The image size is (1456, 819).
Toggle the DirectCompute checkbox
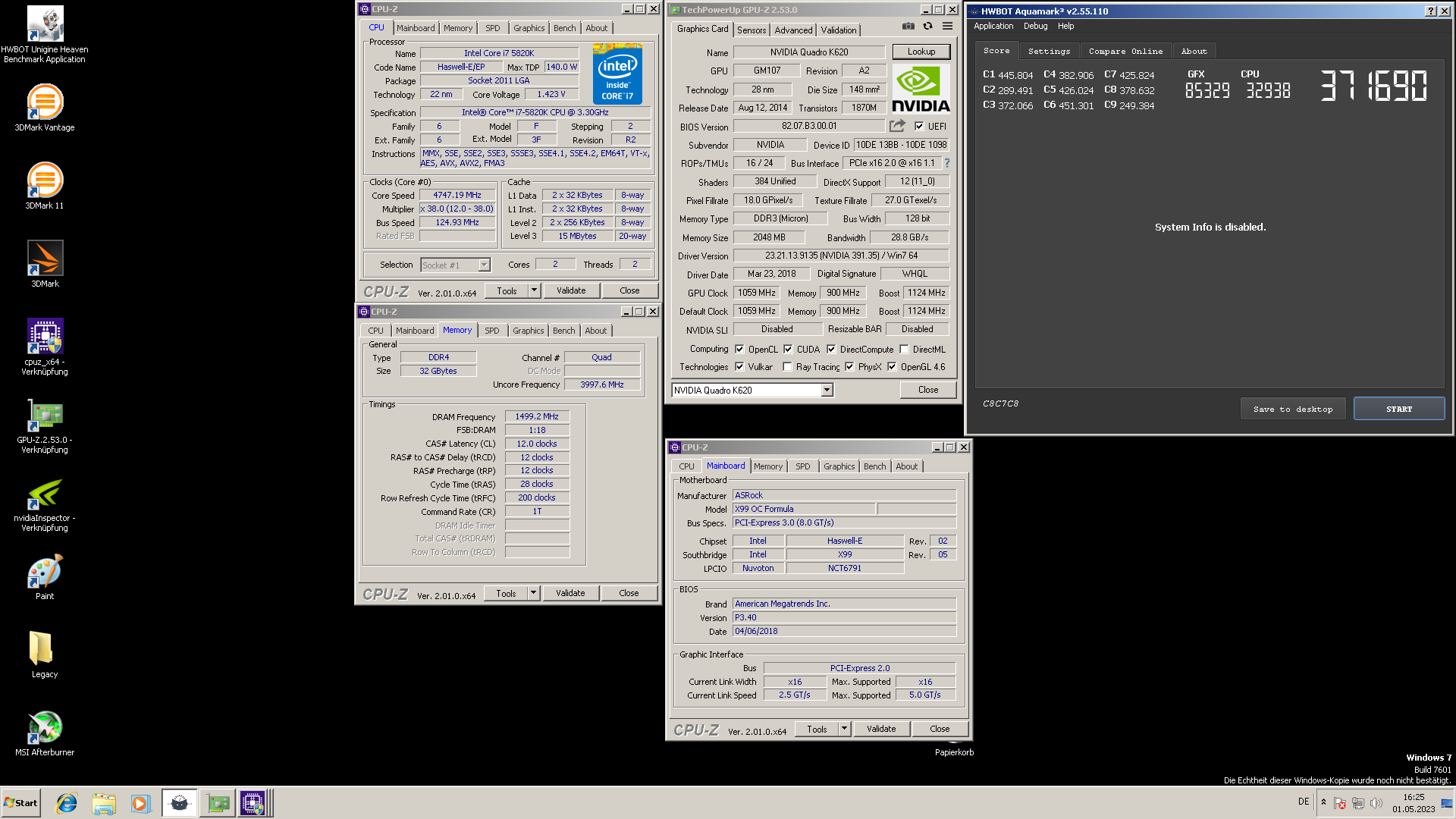click(x=831, y=350)
